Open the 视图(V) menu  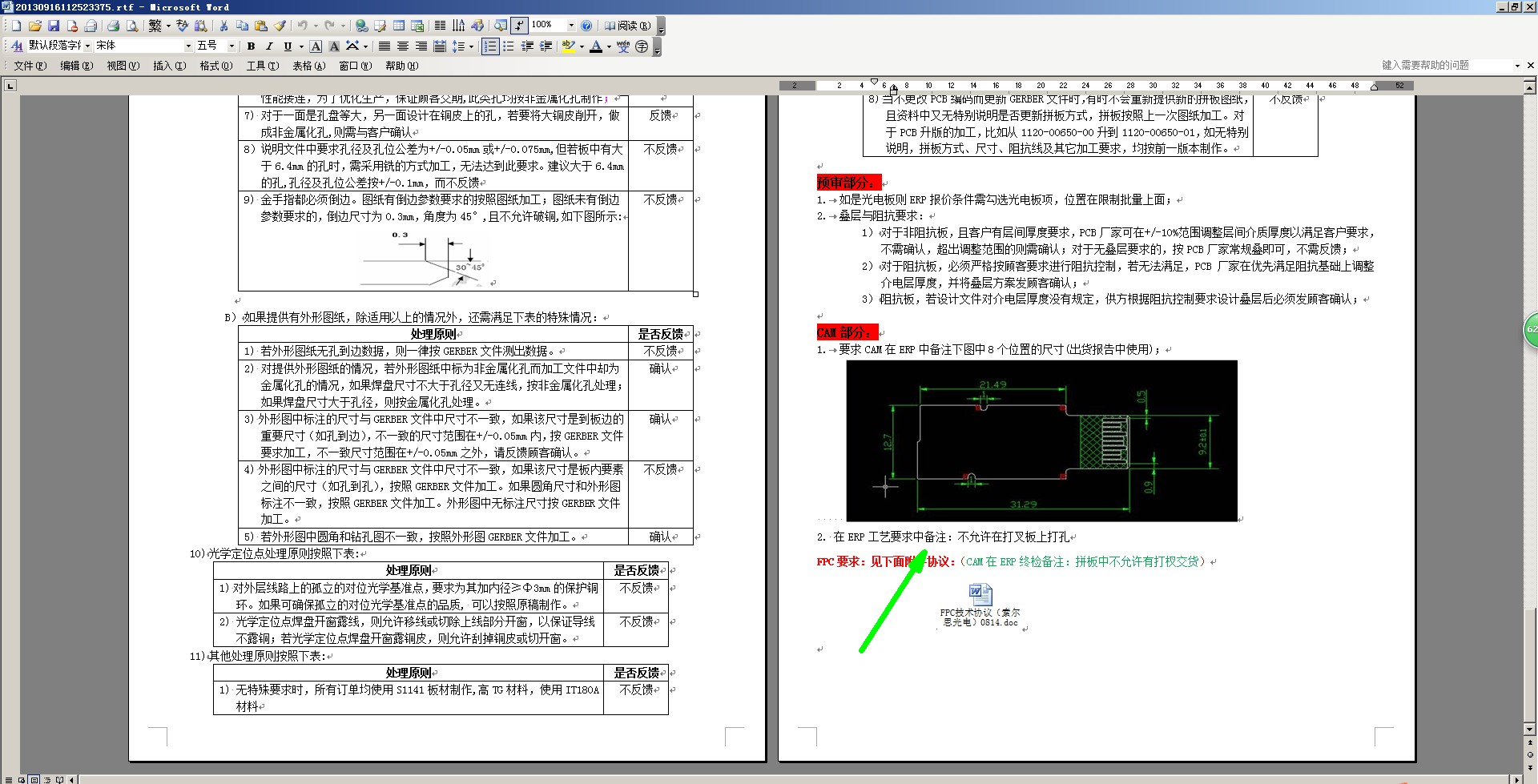pos(123,66)
